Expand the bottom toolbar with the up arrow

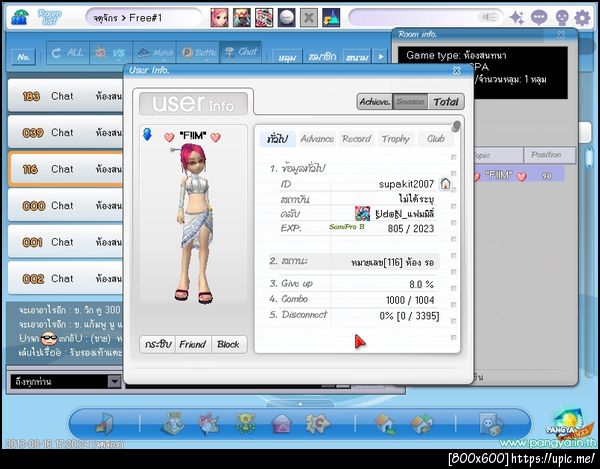pos(300,404)
